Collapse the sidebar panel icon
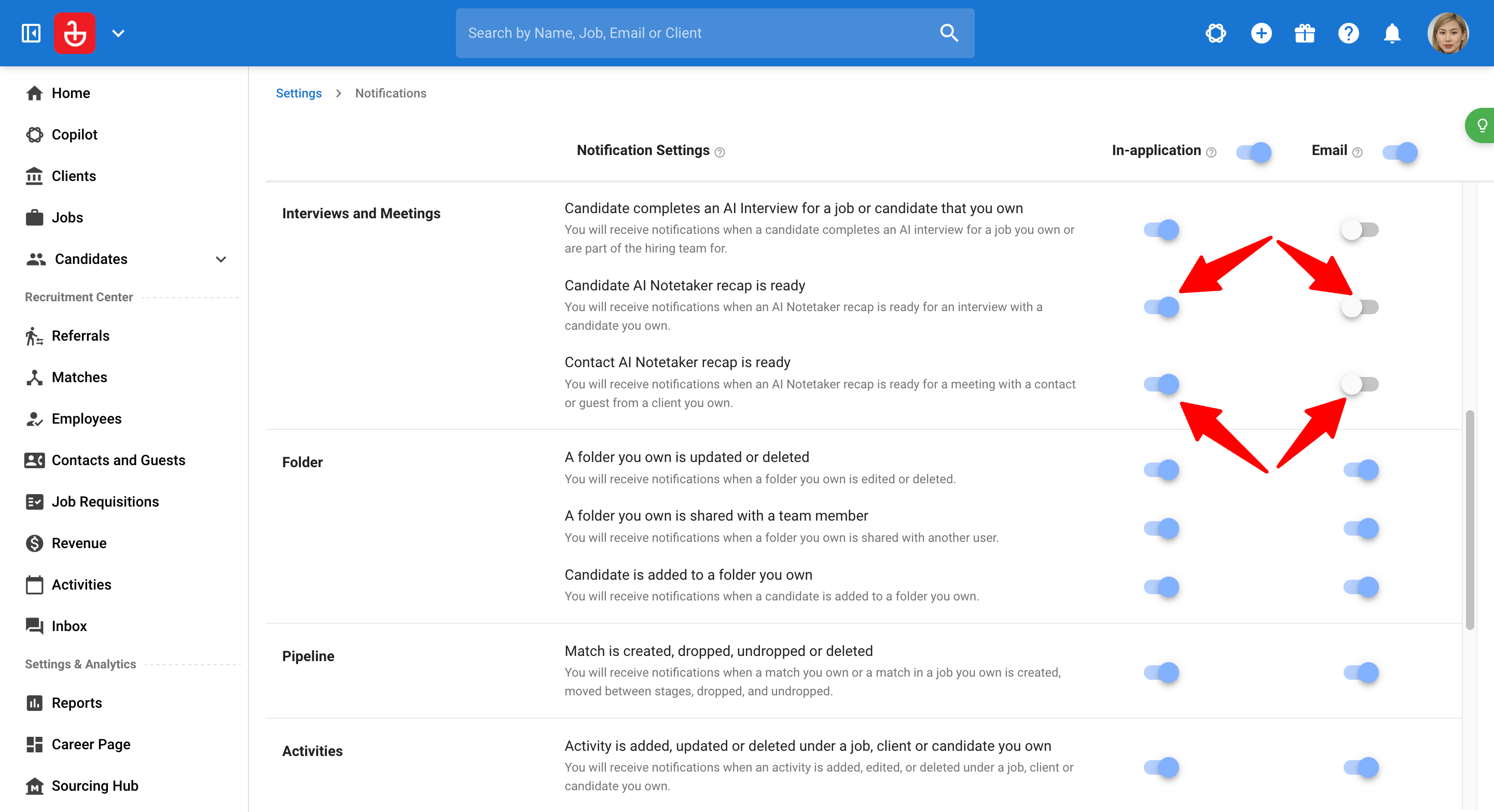1494x812 pixels. (31, 33)
